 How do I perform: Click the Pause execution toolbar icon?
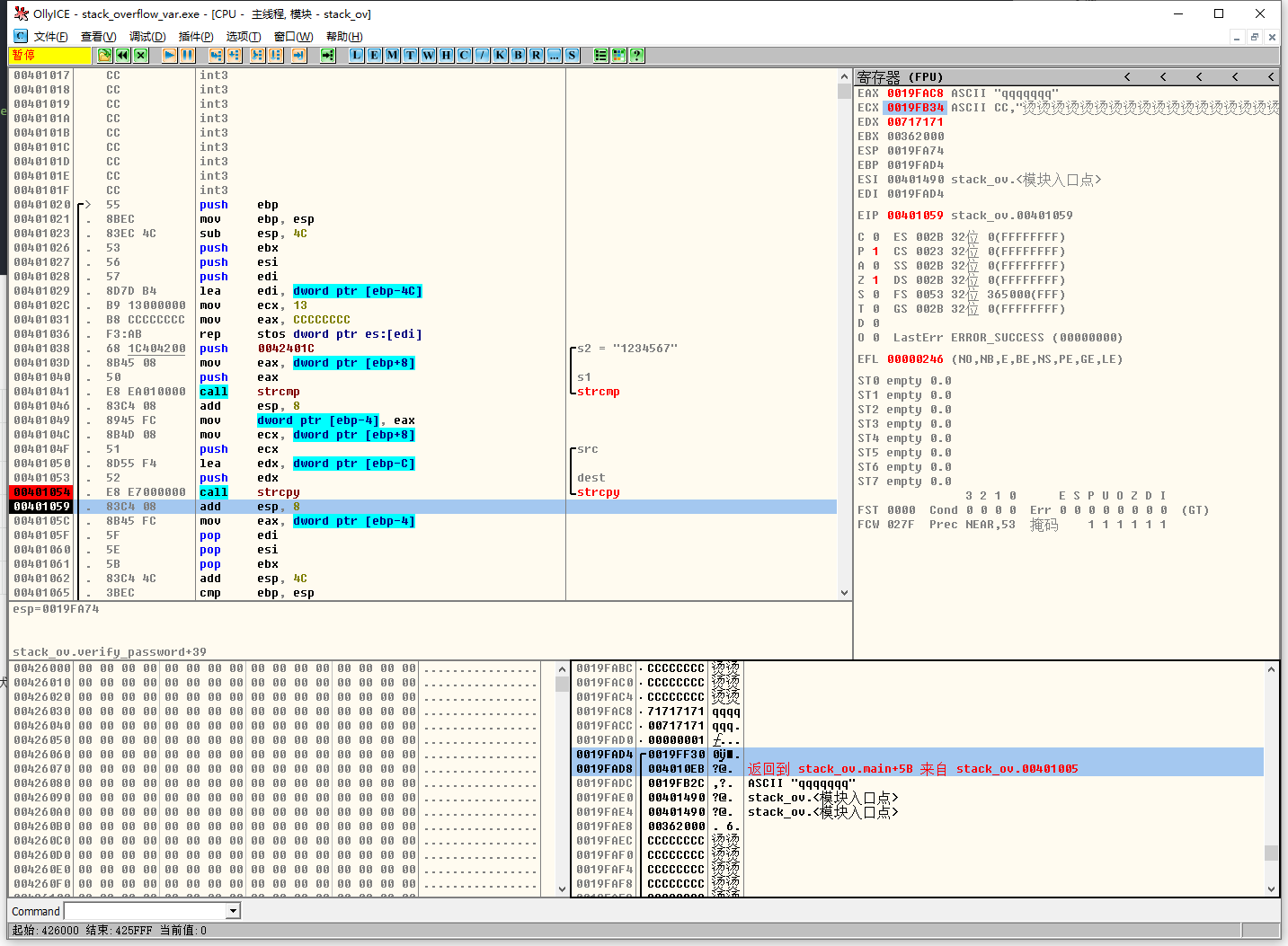pos(187,56)
